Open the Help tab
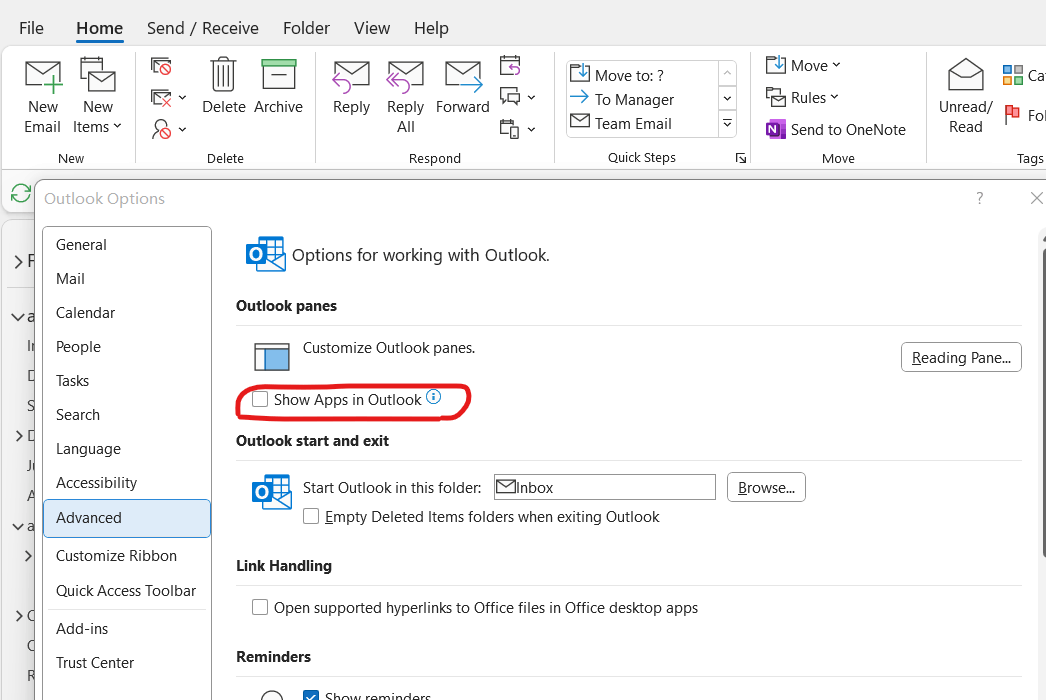Viewport: 1046px width, 700px height. (431, 28)
